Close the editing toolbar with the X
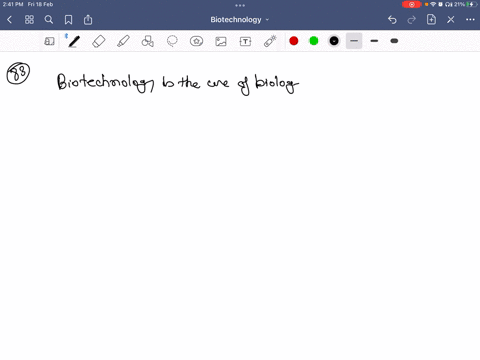The image size is (480, 360). pos(451,20)
